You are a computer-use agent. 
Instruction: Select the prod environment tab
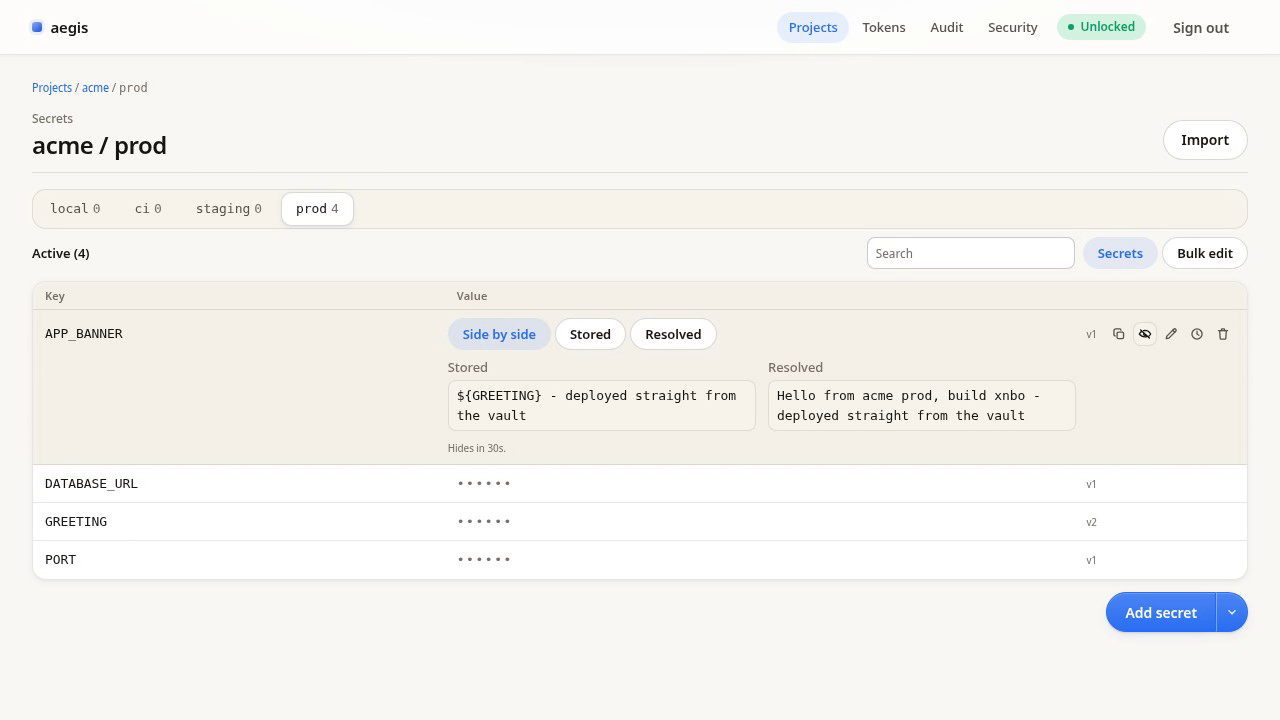pos(317,209)
